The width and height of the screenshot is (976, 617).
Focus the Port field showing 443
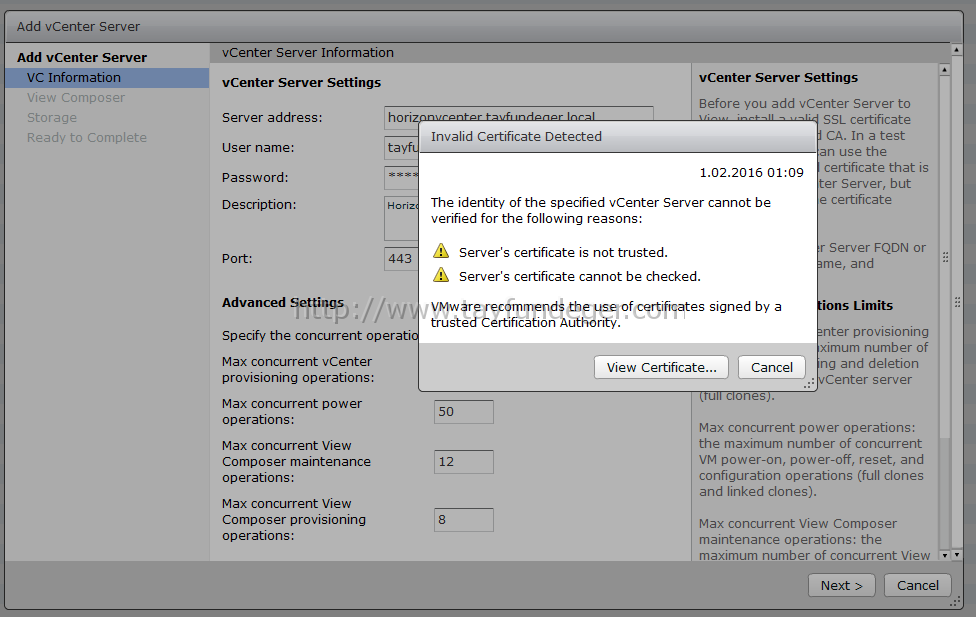tap(401, 258)
